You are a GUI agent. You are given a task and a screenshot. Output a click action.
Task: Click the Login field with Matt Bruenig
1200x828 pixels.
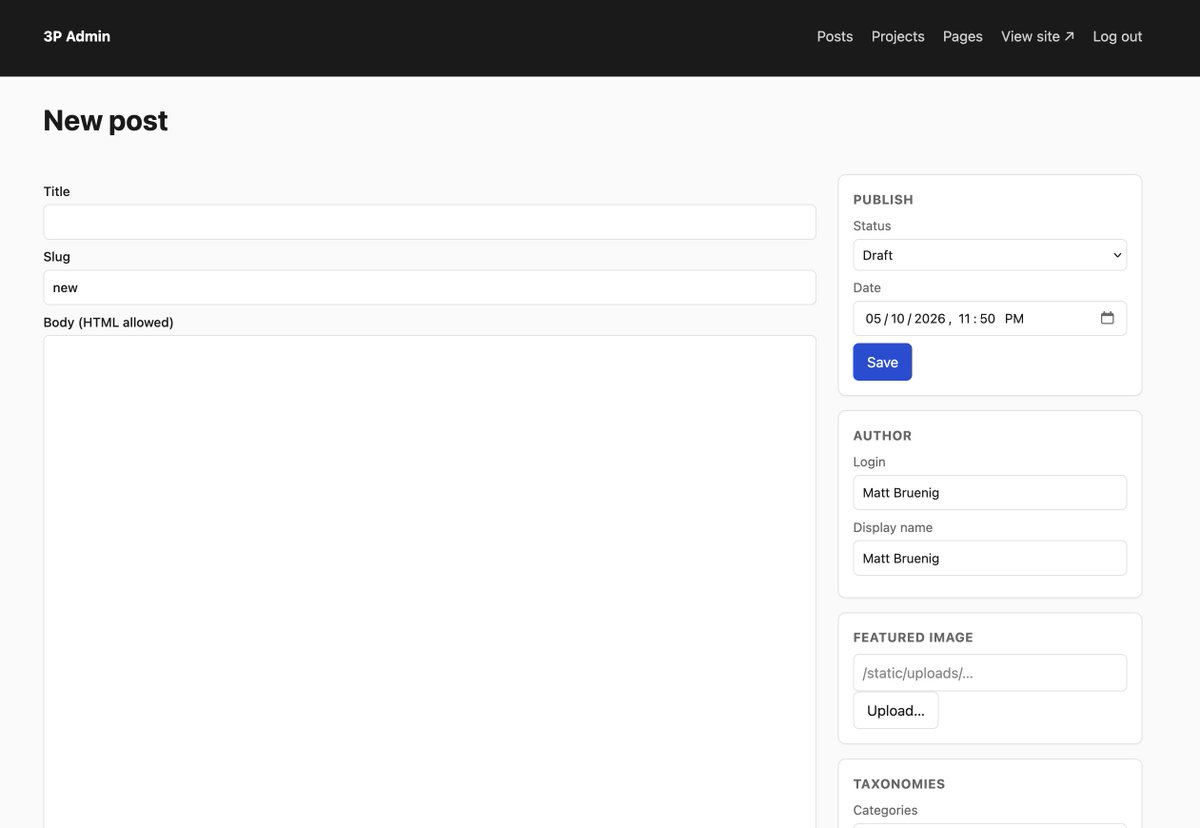pyautogui.click(x=990, y=493)
